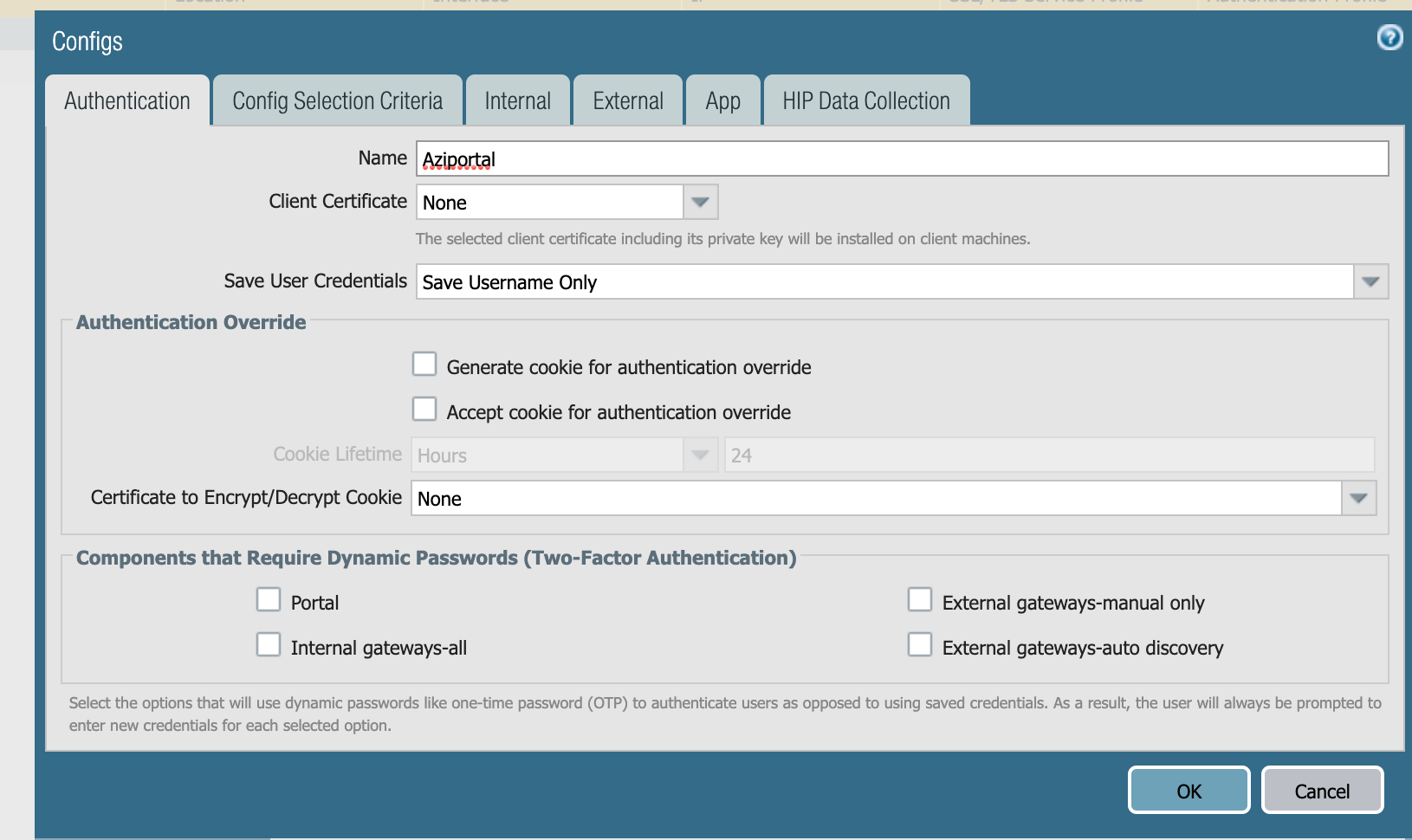Open Certificate to Encrypt/Decrypt Cookie dropdown

[x=1357, y=499]
